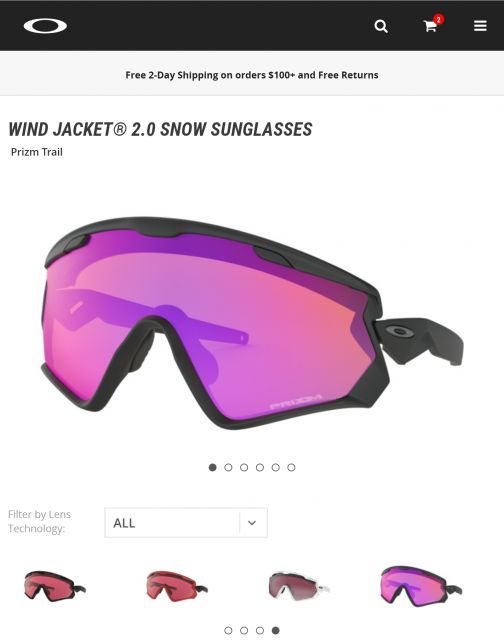This screenshot has height=640, width=504.
Task: Choose the black frame rose lens variant
Action: 55,587
